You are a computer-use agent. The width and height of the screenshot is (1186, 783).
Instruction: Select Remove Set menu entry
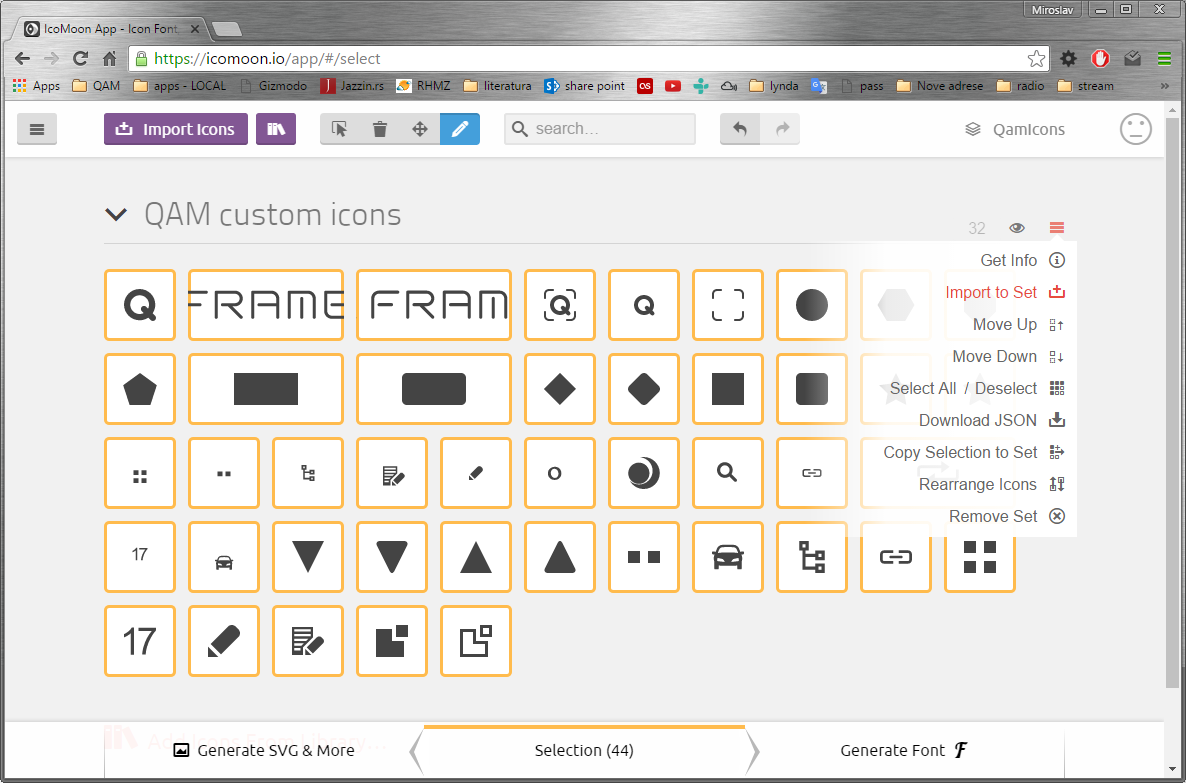pyautogui.click(x=993, y=516)
